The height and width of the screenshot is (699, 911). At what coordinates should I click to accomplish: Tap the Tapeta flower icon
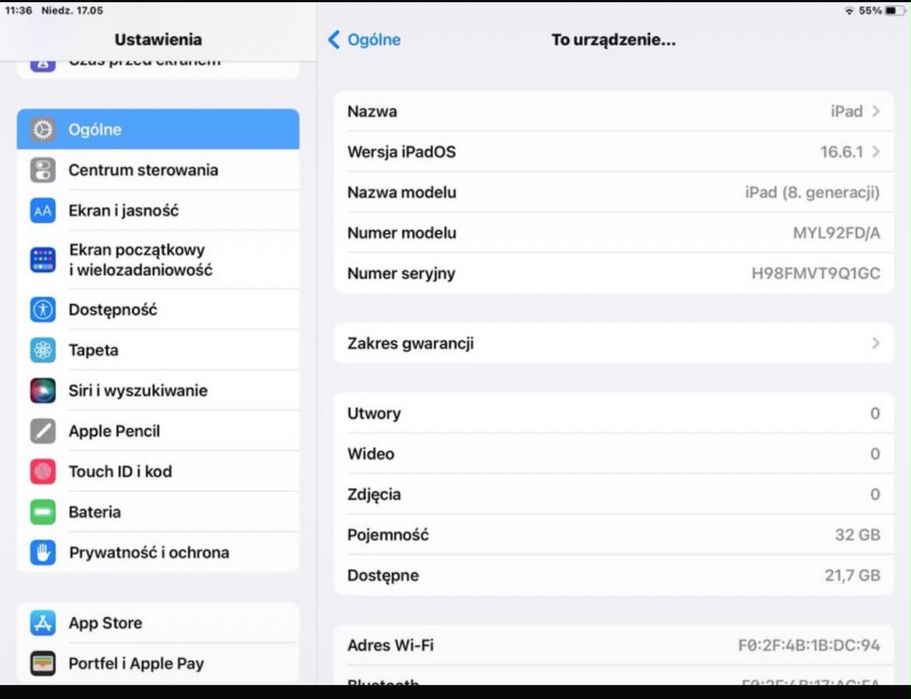(x=43, y=350)
